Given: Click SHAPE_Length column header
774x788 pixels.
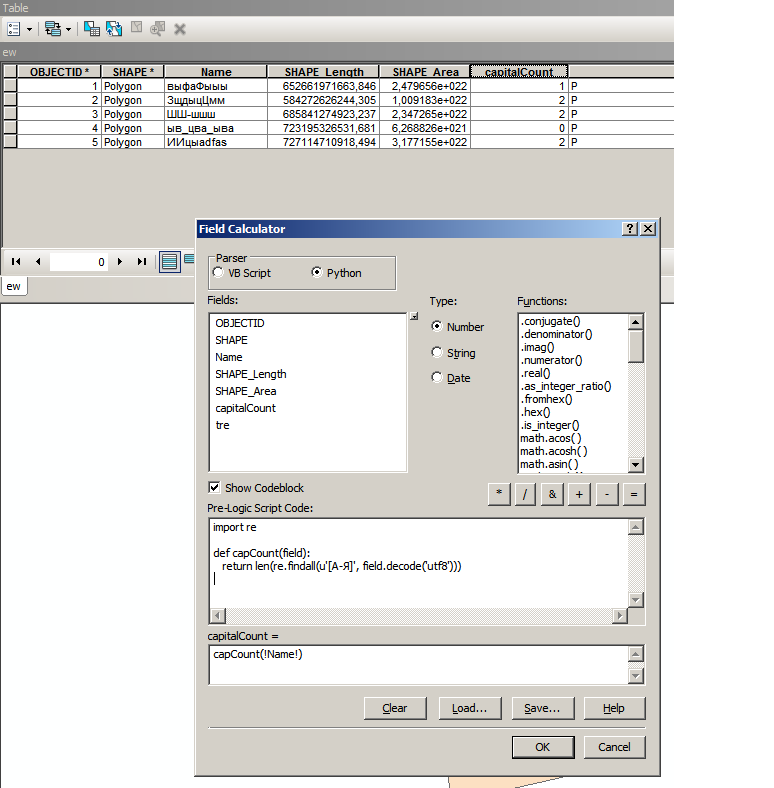Looking at the screenshot, I should click(324, 72).
